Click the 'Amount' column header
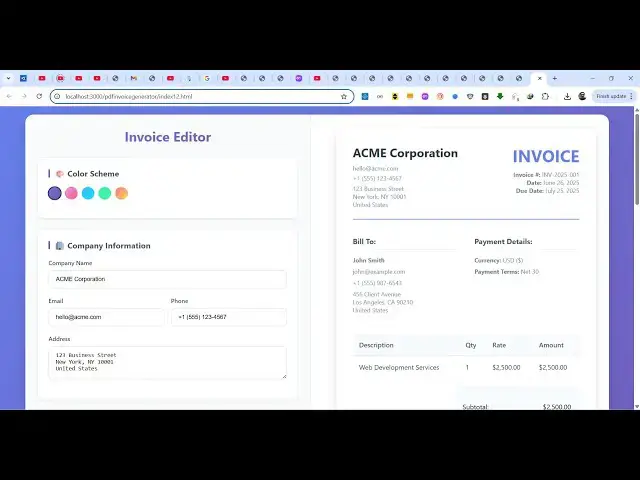Screen dimensions: 640x480 551,345
